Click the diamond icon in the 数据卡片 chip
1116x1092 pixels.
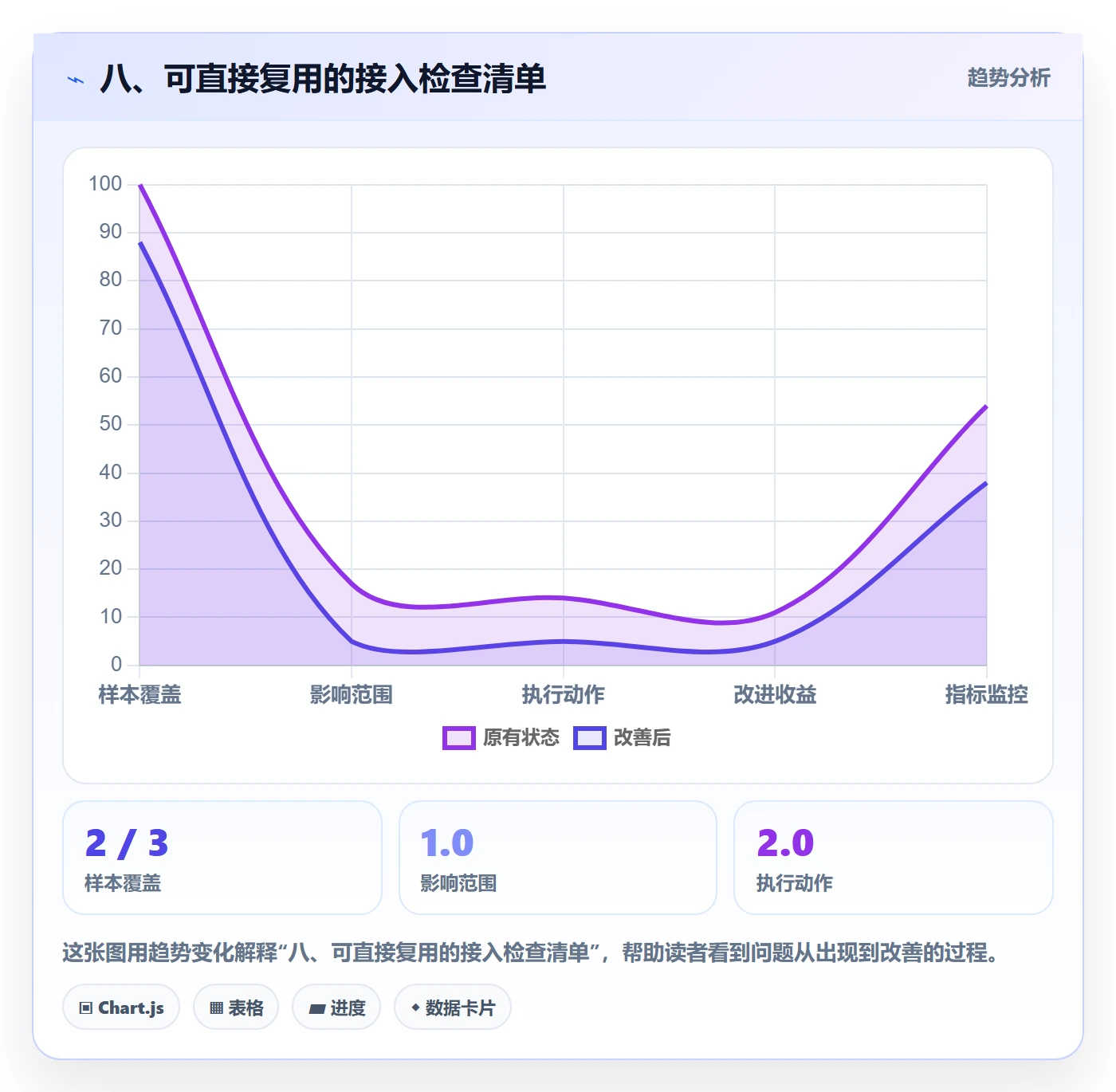pos(415,1008)
